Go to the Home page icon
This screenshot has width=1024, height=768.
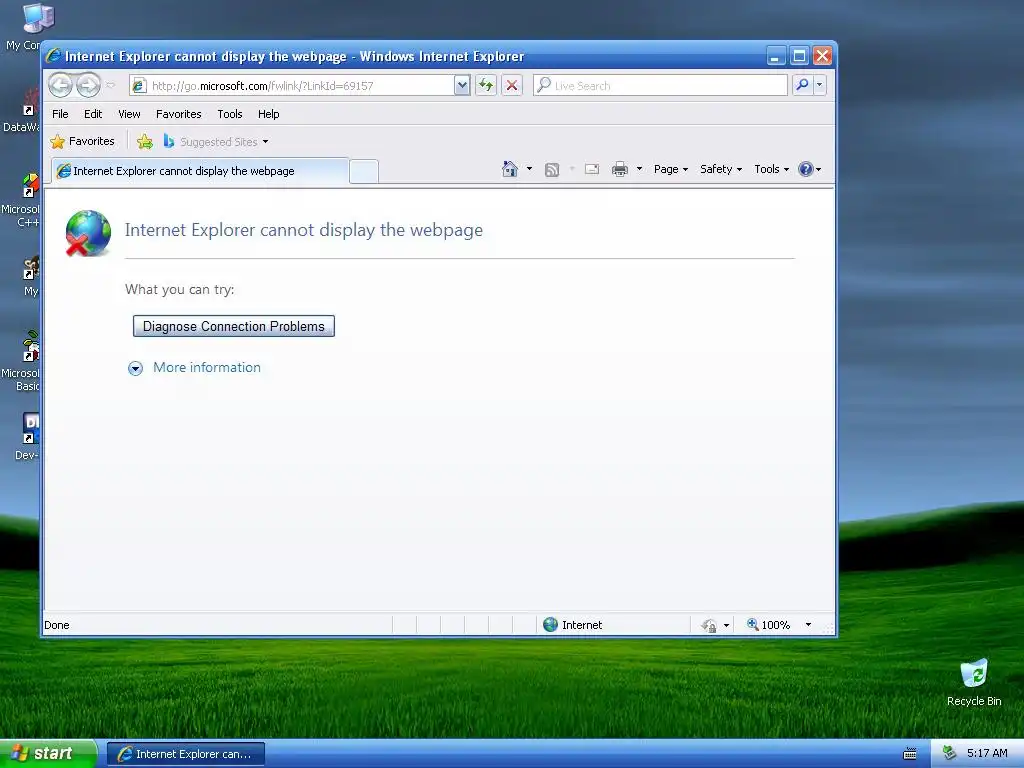point(509,169)
